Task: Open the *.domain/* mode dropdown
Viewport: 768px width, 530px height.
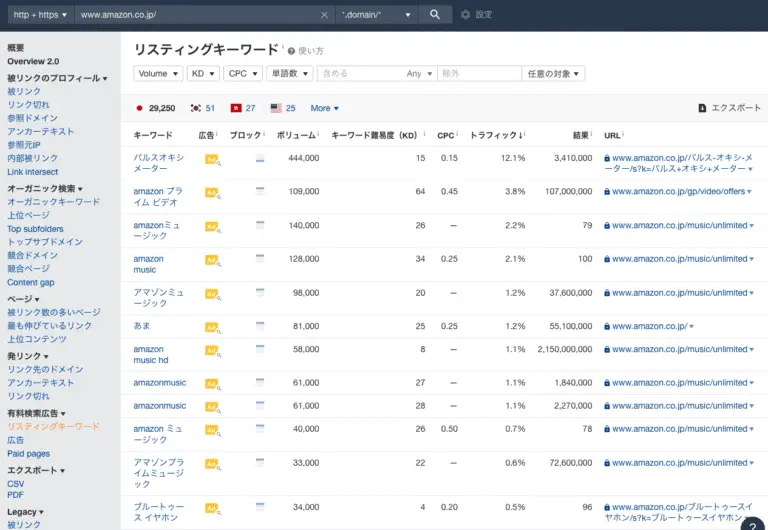Action: coord(377,15)
